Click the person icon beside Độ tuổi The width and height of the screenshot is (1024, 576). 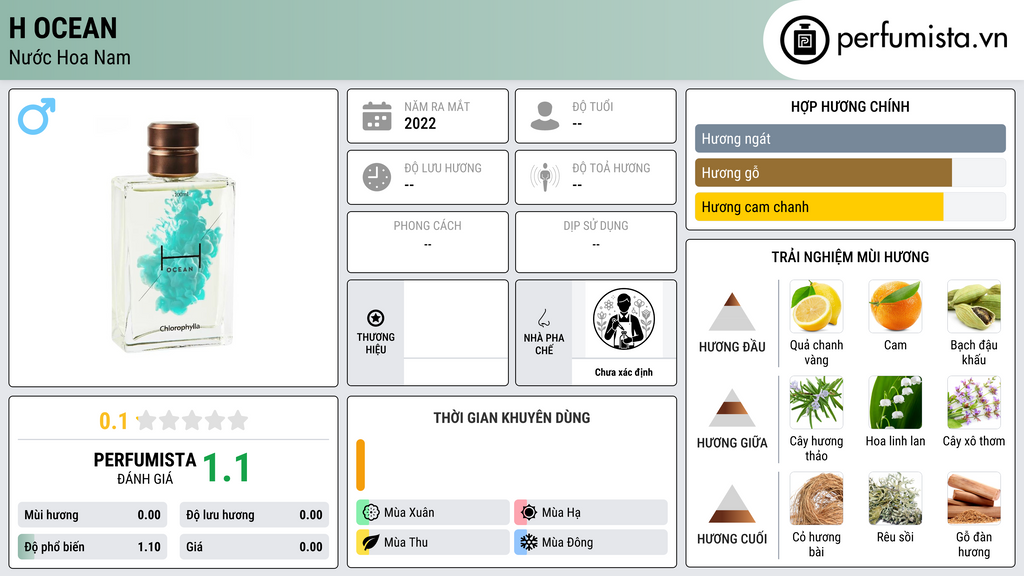(x=545, y=116)
